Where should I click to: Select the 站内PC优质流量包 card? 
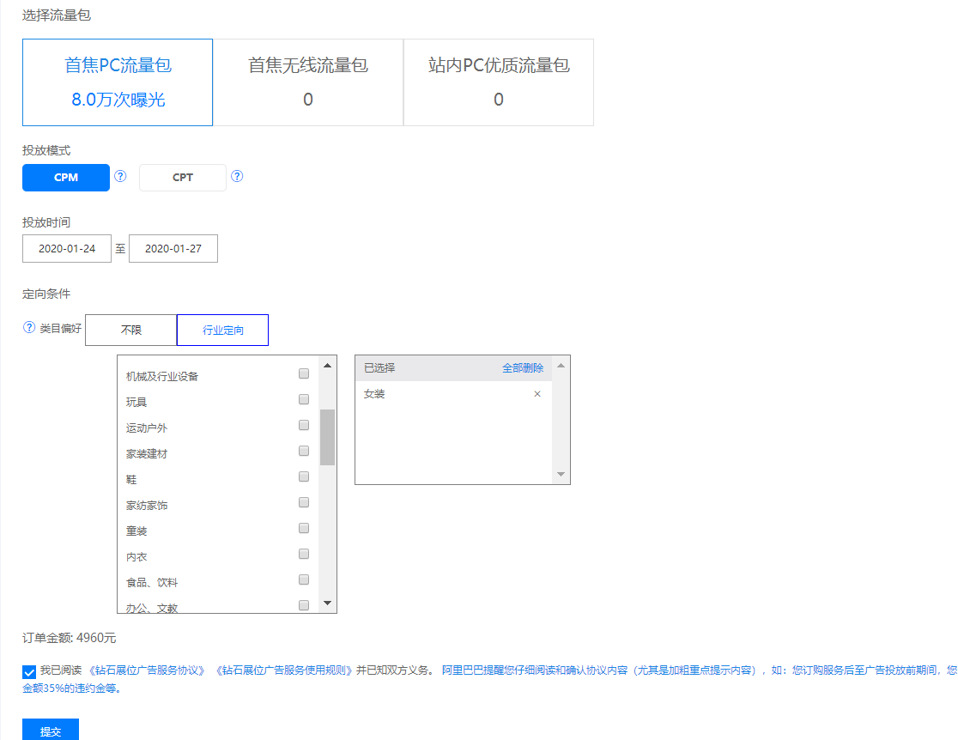click(x=499, y=82)
